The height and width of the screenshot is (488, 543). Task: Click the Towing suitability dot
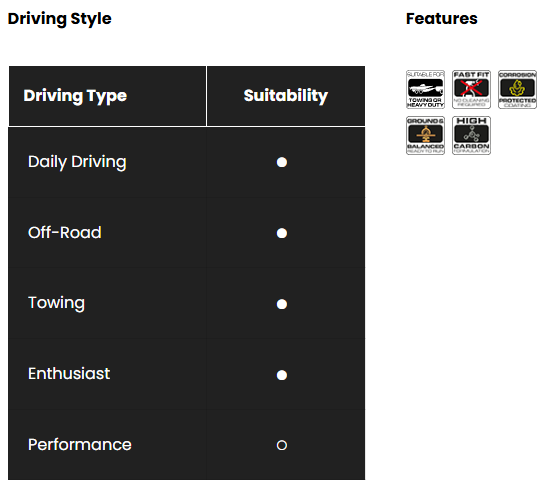[282, 304]
